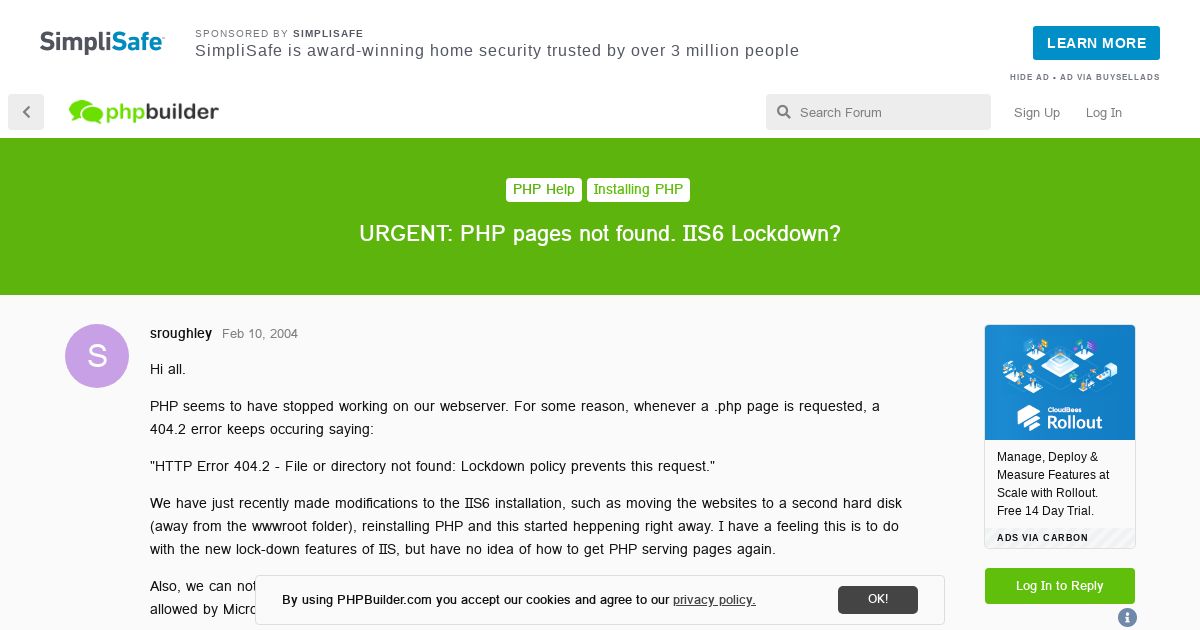Click the search magnifier icon
This screenshot has width=1200, height=630.
tap(784, 112)
